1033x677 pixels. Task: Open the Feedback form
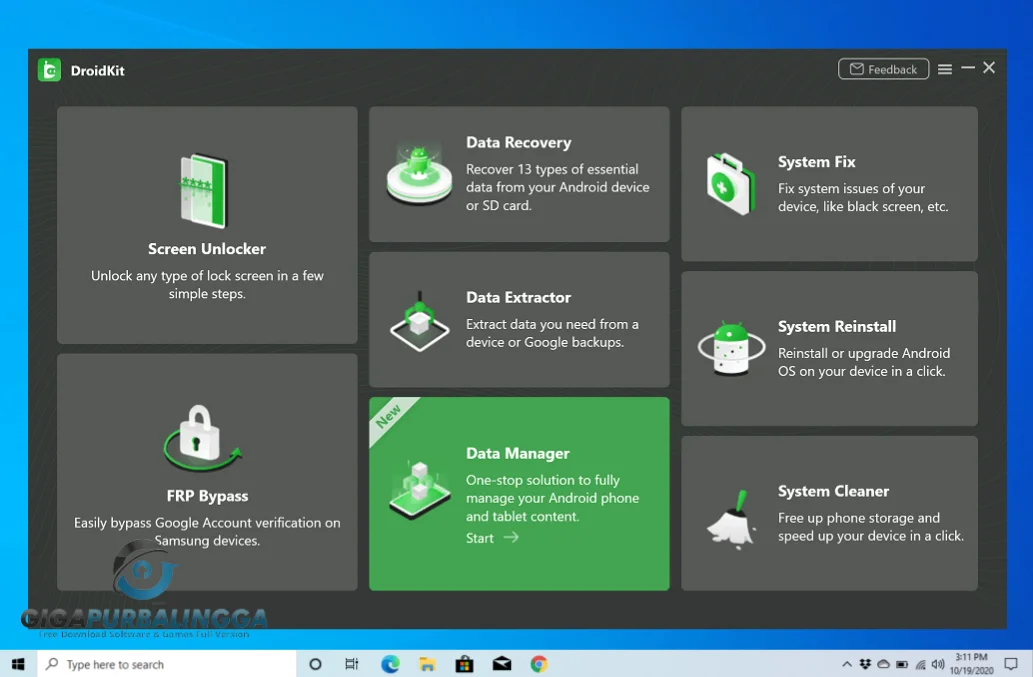883,69
